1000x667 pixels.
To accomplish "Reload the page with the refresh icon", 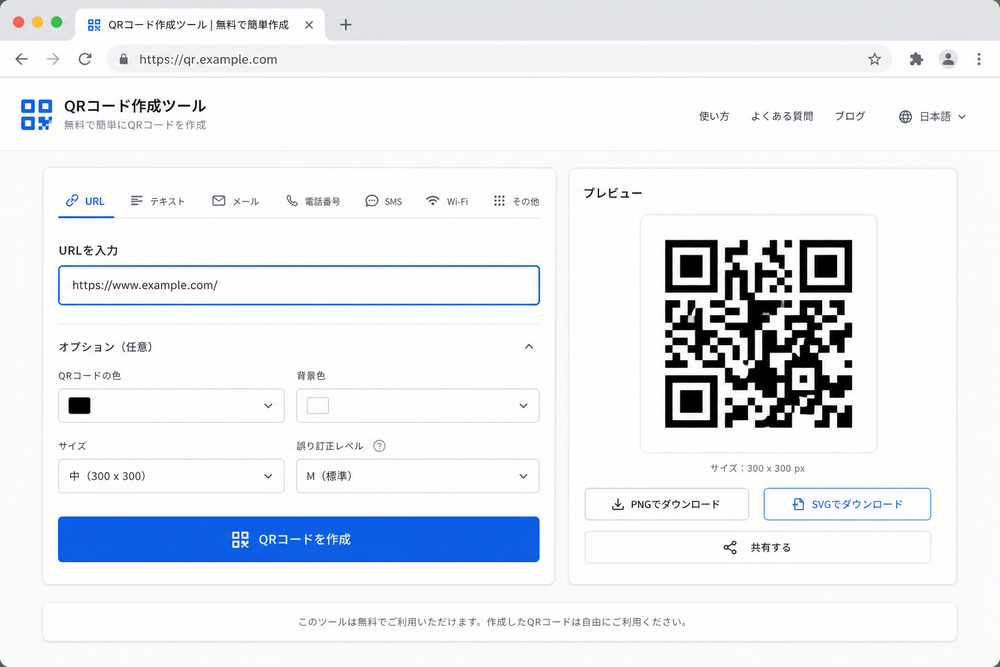I will 85,59.
